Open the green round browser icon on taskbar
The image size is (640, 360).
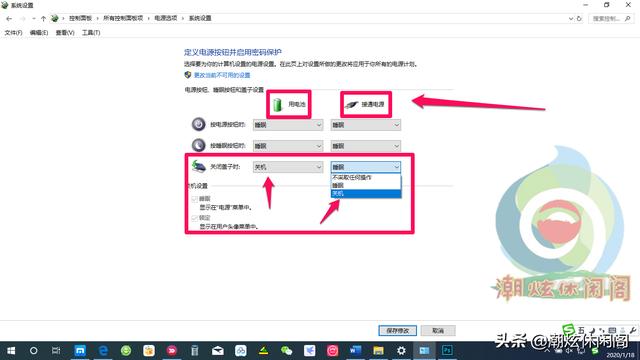[126, 351]
